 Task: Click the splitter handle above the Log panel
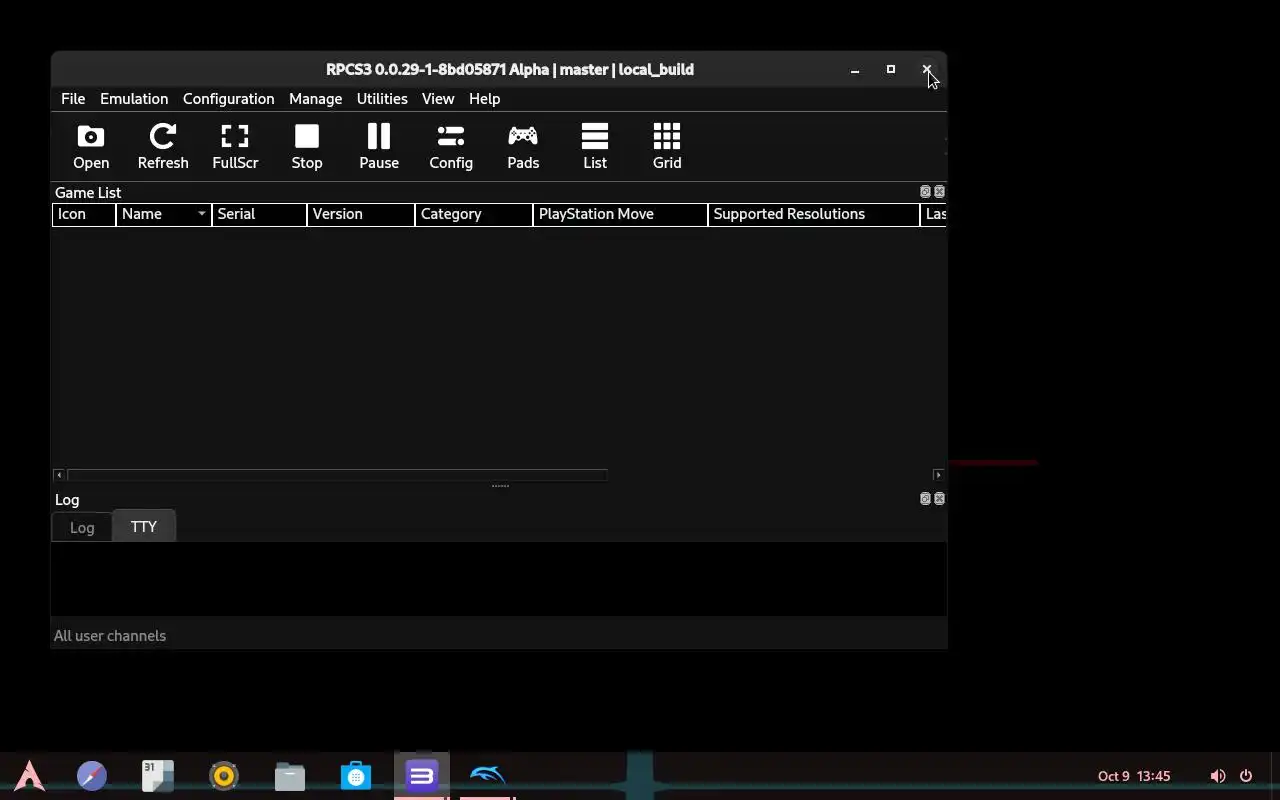[500, 486]
